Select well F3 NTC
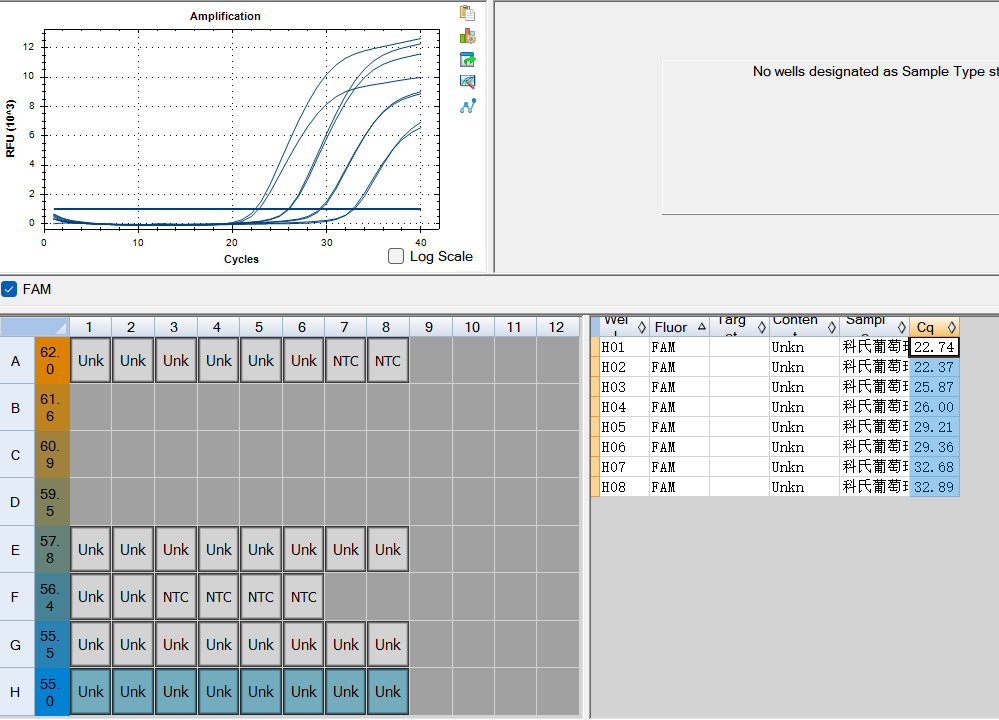999x720 pixels. point(176,597)
